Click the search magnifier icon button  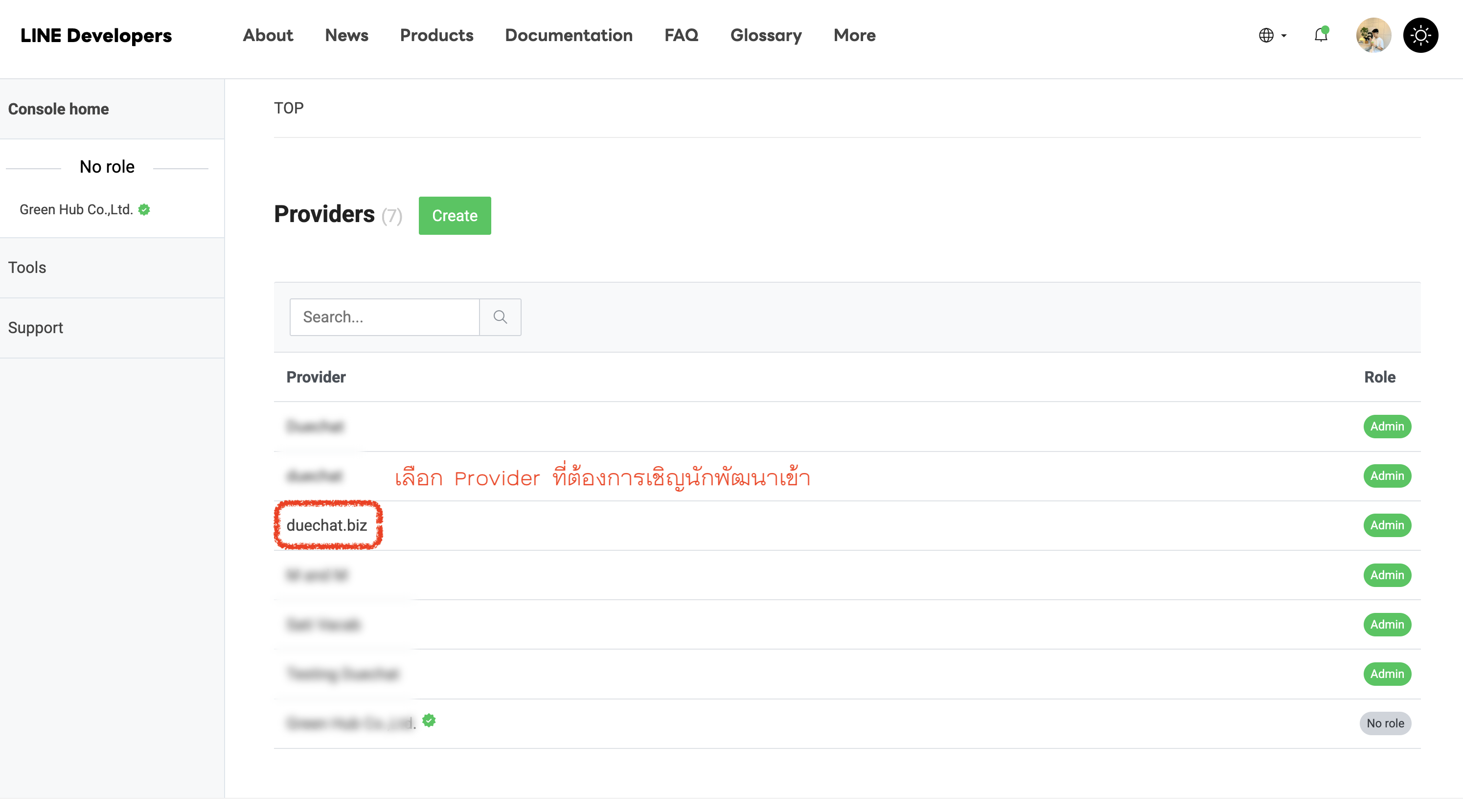(500, 317)
